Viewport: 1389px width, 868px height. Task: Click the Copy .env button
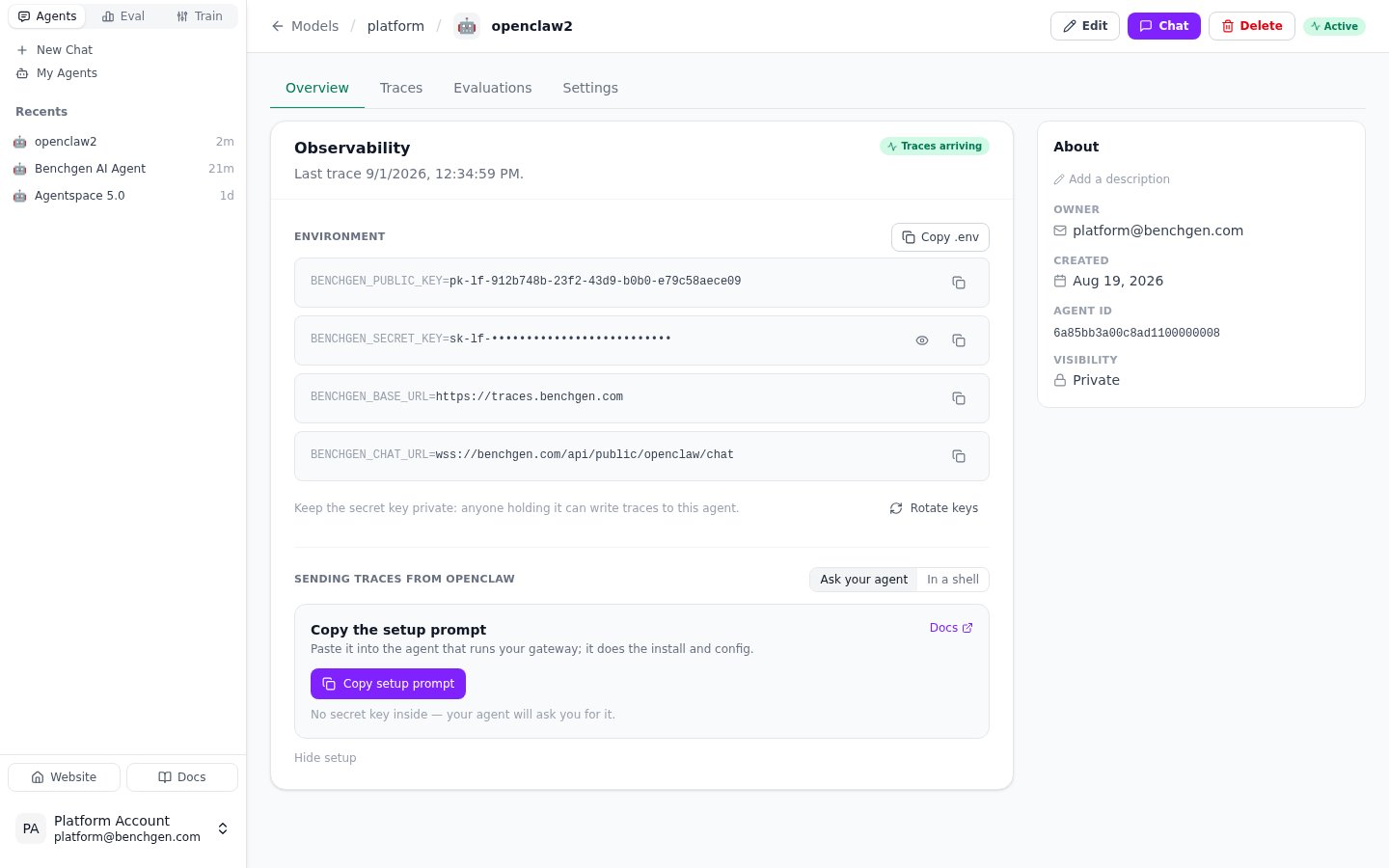pos(940,237)
